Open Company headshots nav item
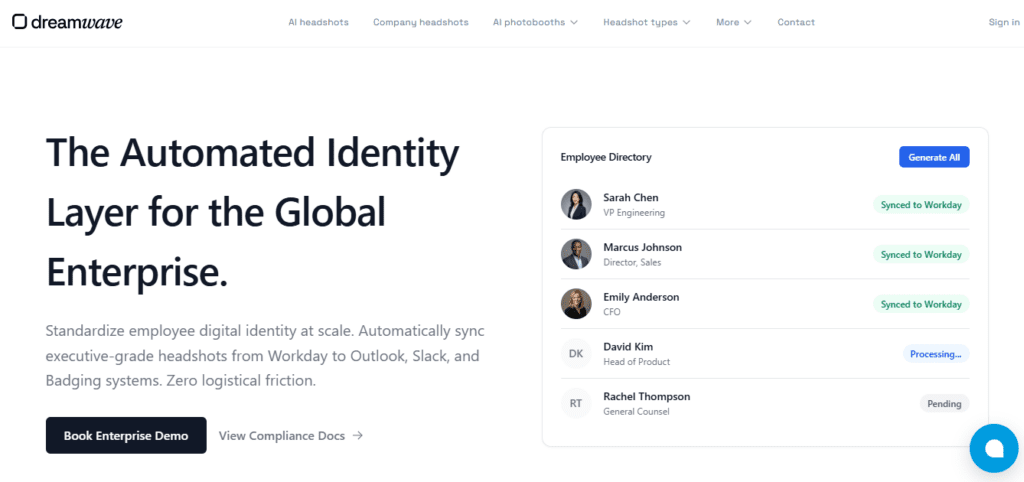The image size is (1024, 482). click(x=420, y=22)
